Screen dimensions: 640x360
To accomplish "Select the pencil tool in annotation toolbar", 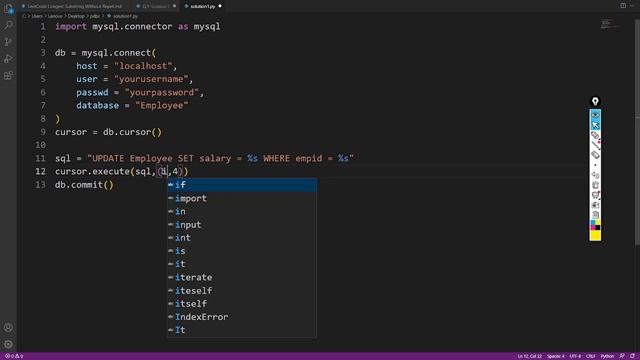I will tap(595, 135).
